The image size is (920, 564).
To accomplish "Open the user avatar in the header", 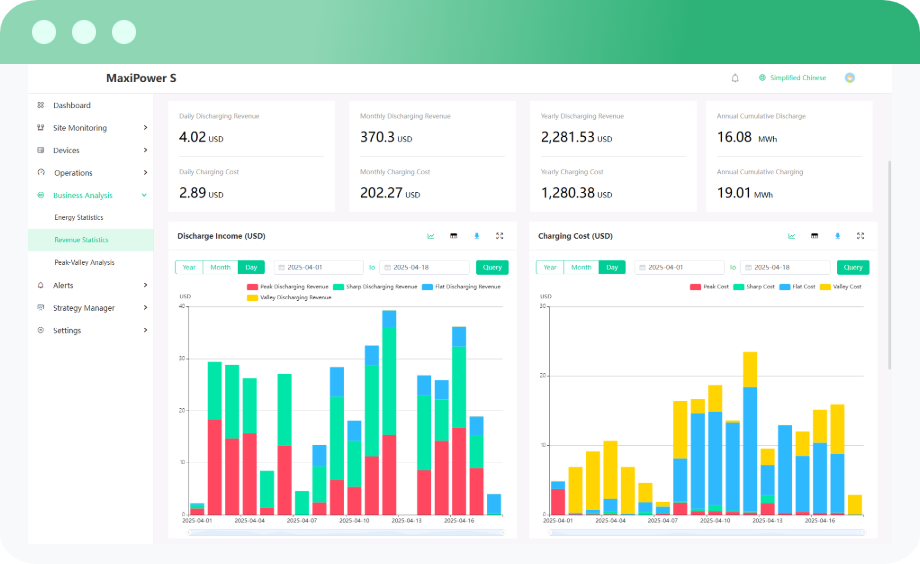I will [x=850, y=78].
